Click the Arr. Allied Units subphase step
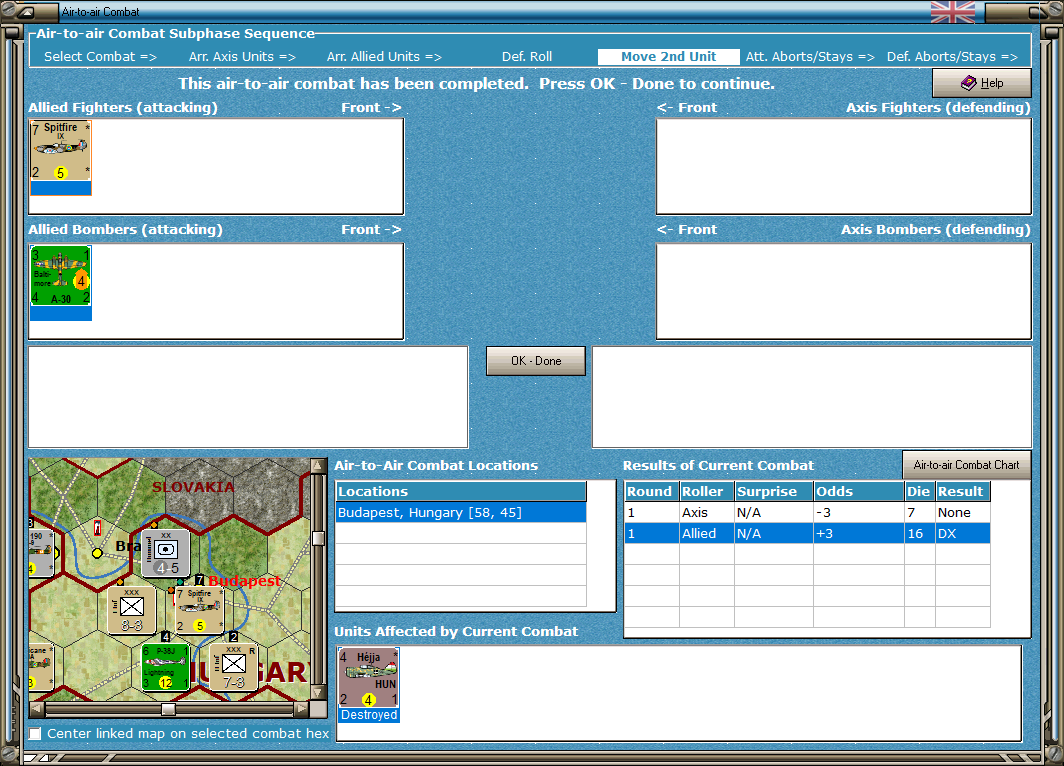This screenshot has width=1064, height=766. pyautogui.click(x=384, y=56)
